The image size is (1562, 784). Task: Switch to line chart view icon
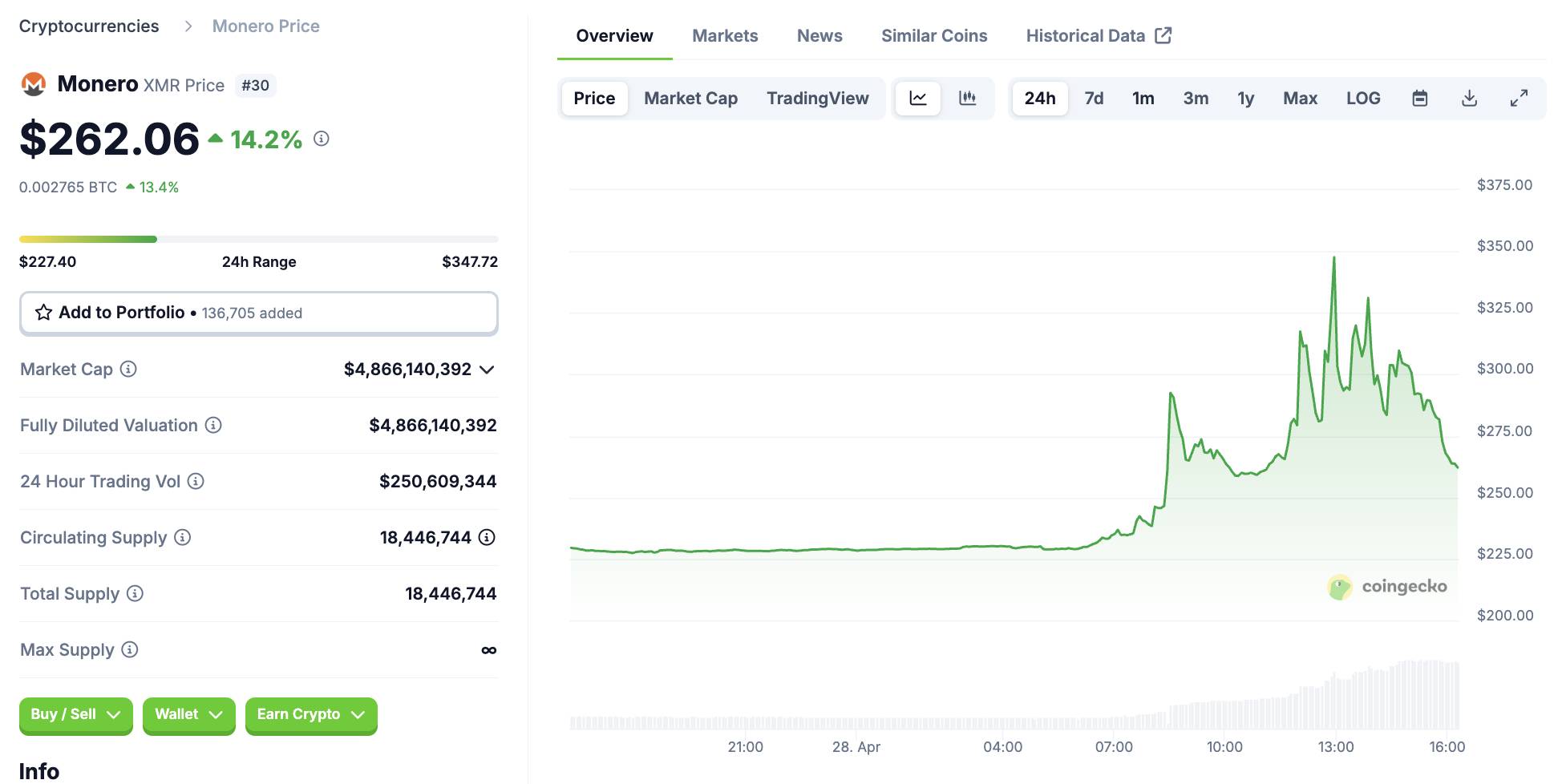917,99
